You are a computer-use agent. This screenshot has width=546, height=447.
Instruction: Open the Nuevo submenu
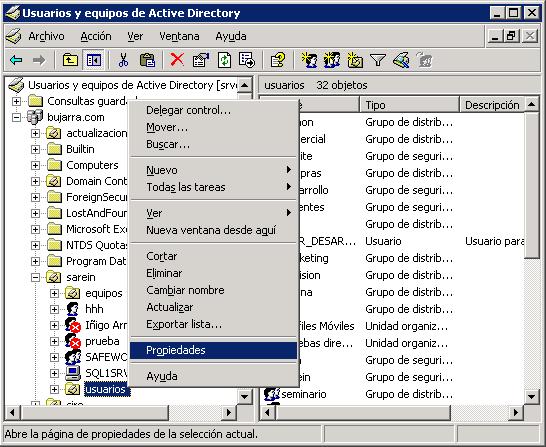pyautogui.click(x=213, y=170)
